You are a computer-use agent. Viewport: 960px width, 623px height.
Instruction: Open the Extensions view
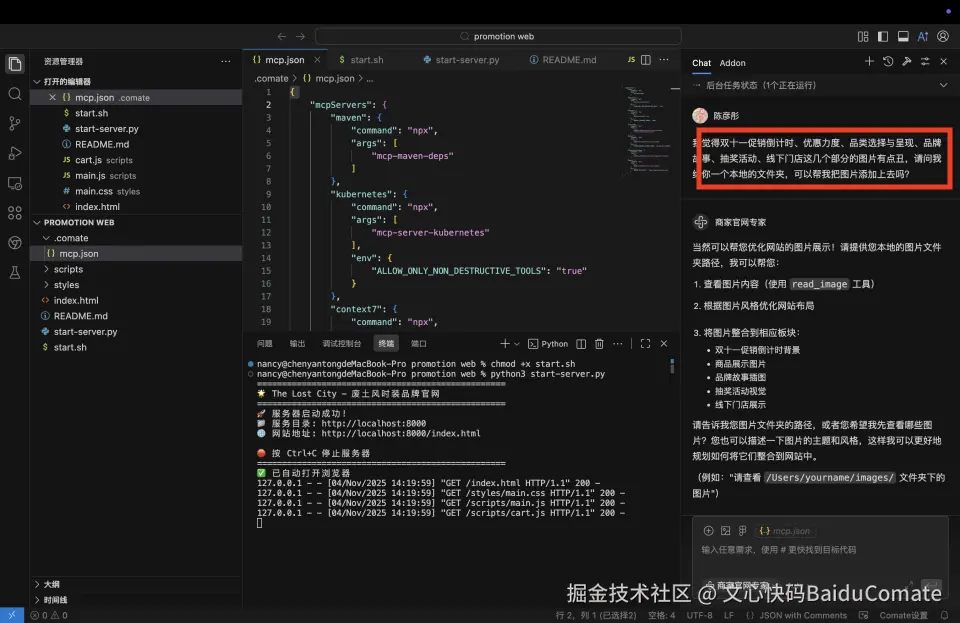[15, 213]
